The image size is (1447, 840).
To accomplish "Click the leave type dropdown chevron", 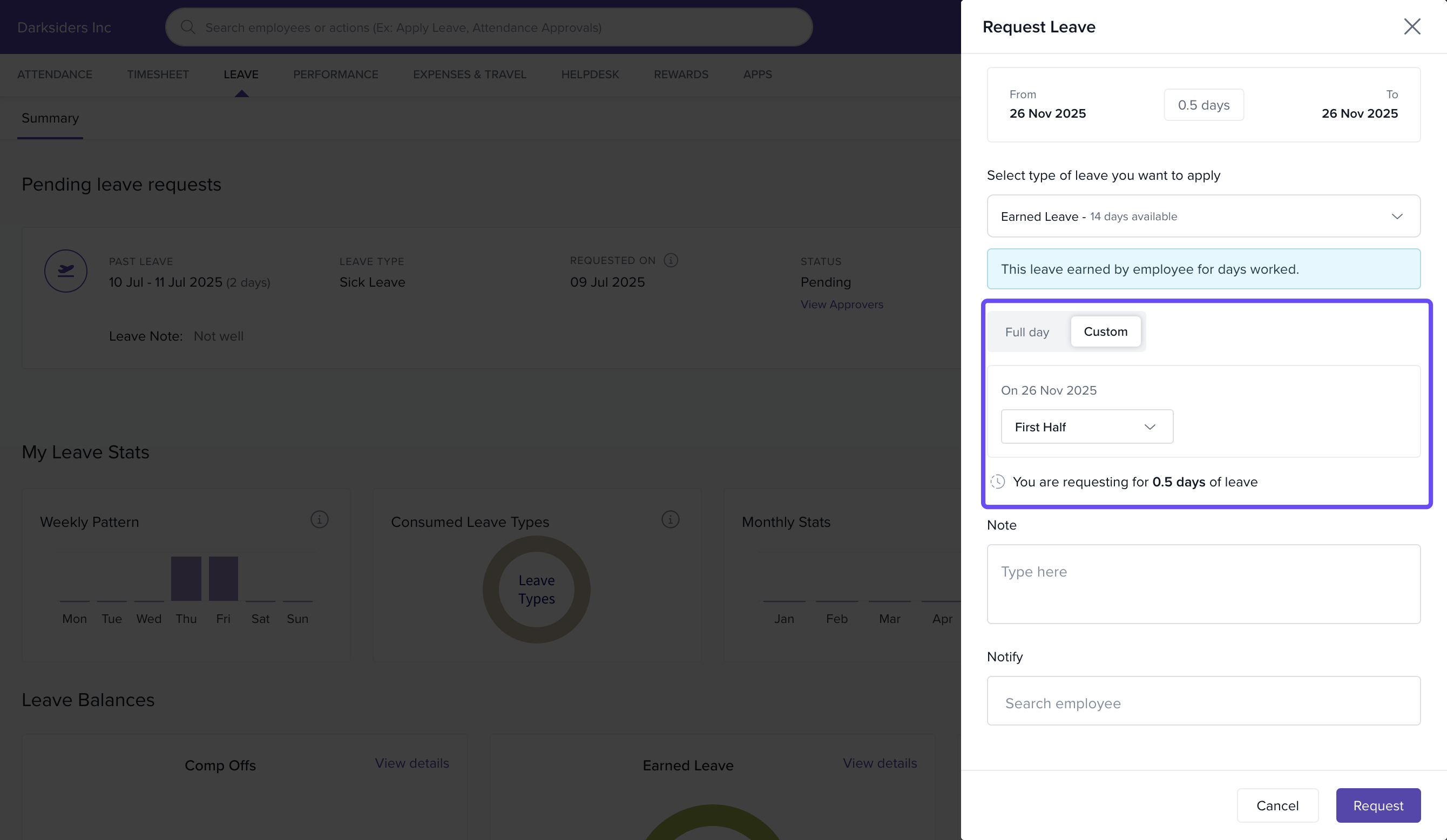I will point(1396,216).
